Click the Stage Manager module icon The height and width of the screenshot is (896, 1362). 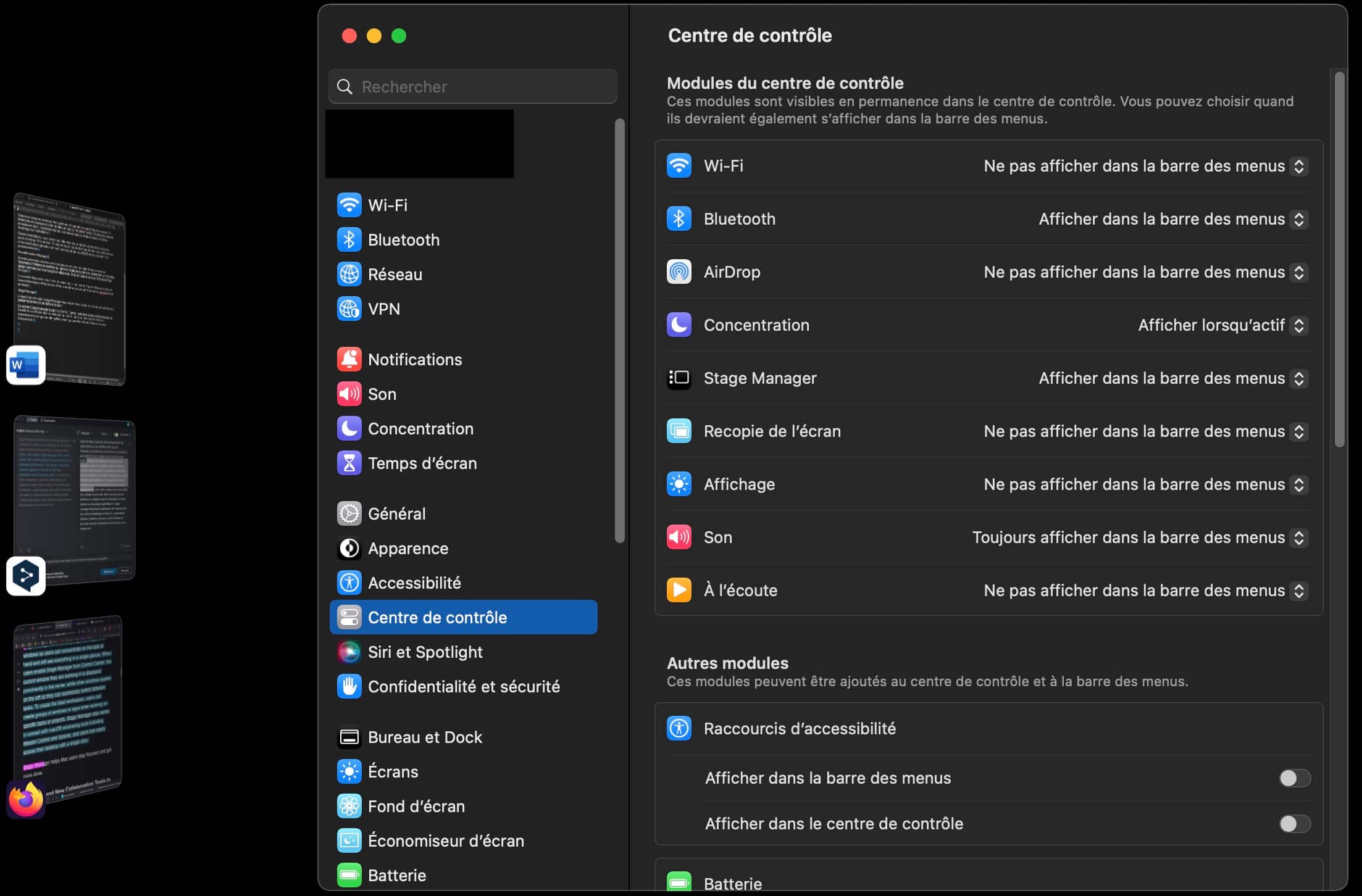[x=679, y=378]
